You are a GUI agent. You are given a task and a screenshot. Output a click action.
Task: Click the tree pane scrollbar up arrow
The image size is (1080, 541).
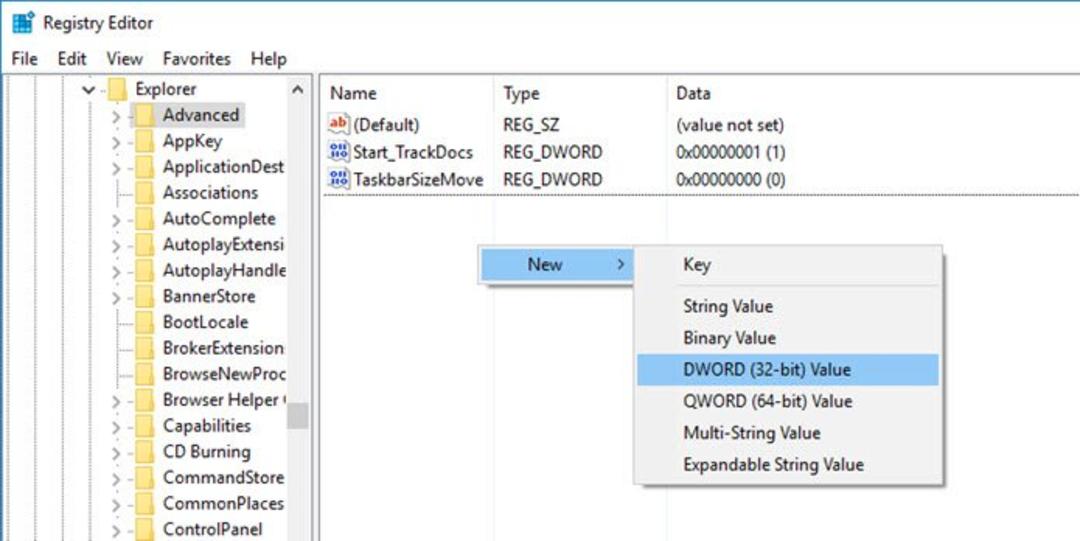coord(298,90)
